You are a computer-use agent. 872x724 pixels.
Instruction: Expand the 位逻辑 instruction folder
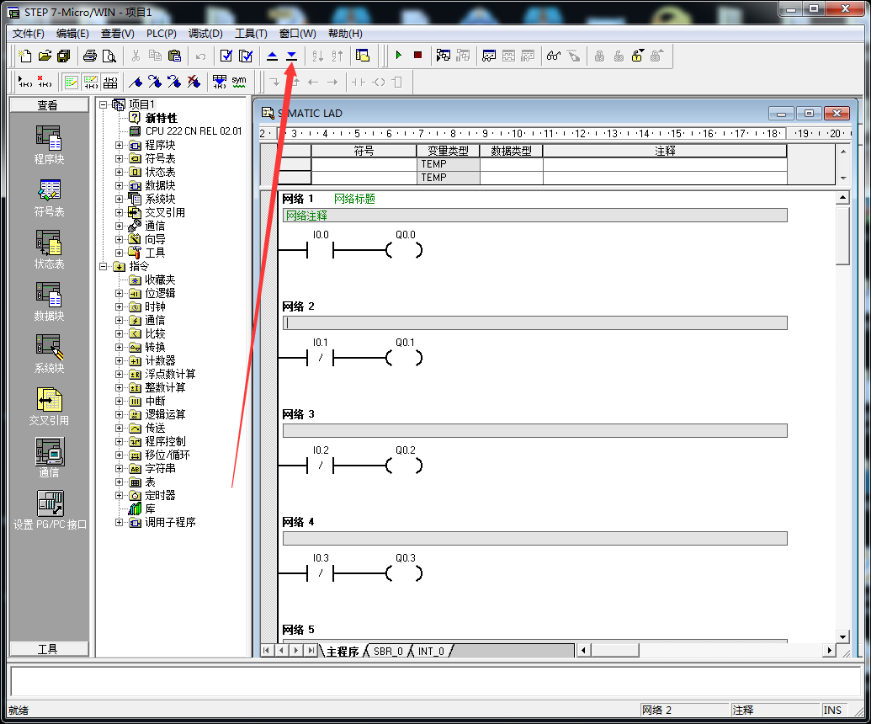coord(119,293)
